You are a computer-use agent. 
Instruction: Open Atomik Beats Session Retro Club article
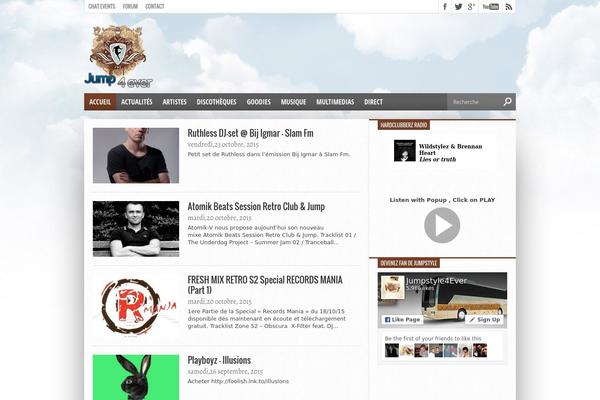pyautogui.click(x=256, y=206)
